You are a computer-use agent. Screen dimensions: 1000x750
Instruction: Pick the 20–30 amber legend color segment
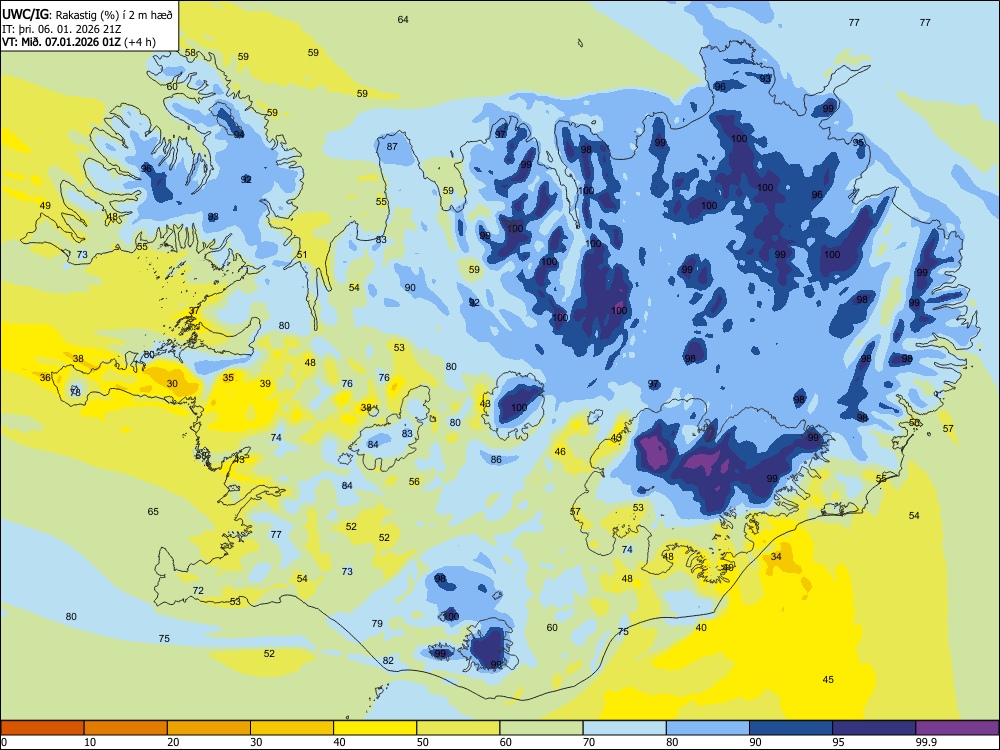(x=209, y=728)
